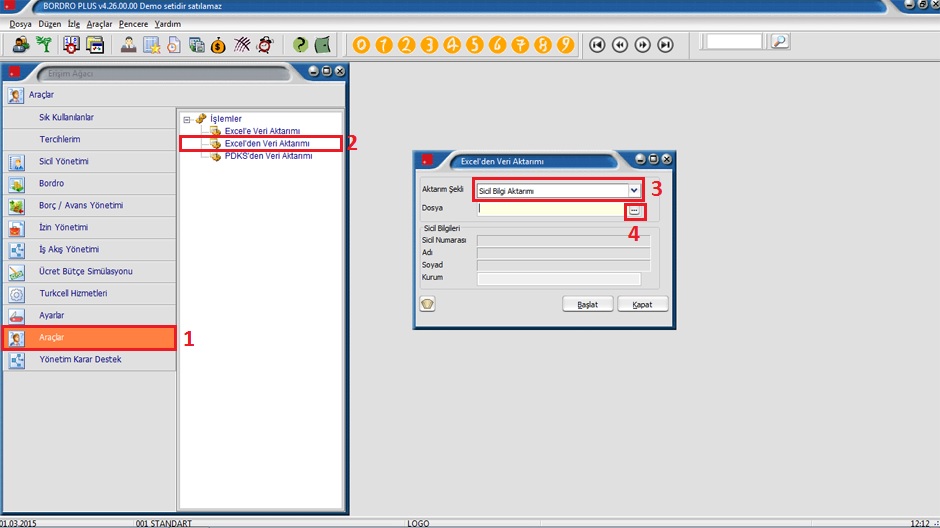
Task: Click the orange number 2 button
Action: pyautogui.click(x=406, y=45)
